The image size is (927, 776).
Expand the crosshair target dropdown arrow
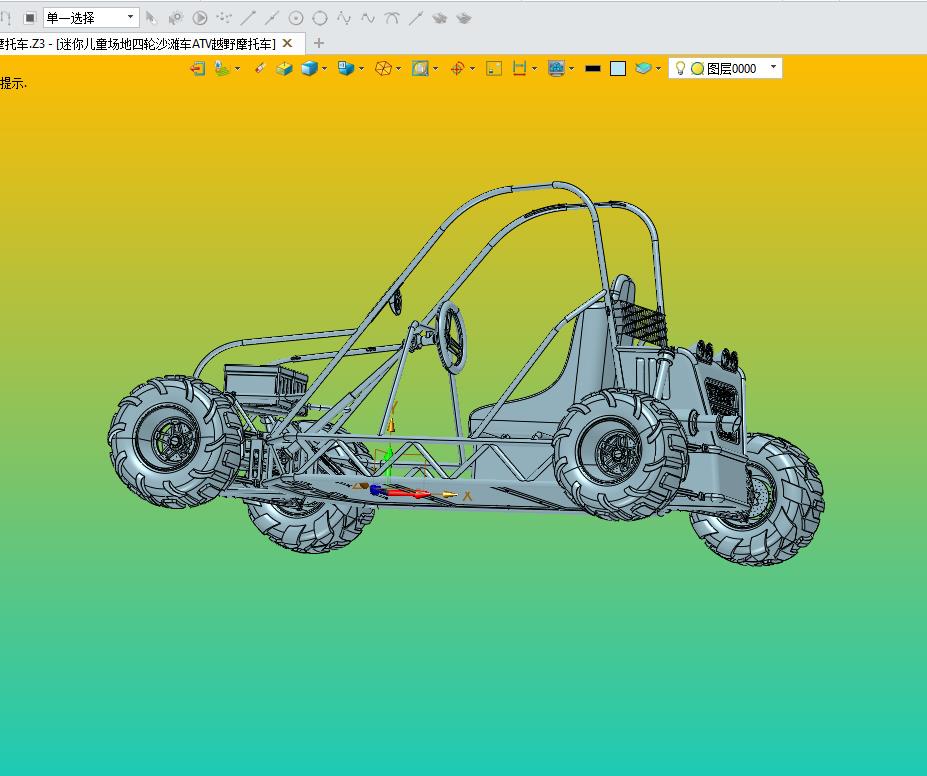472,69
